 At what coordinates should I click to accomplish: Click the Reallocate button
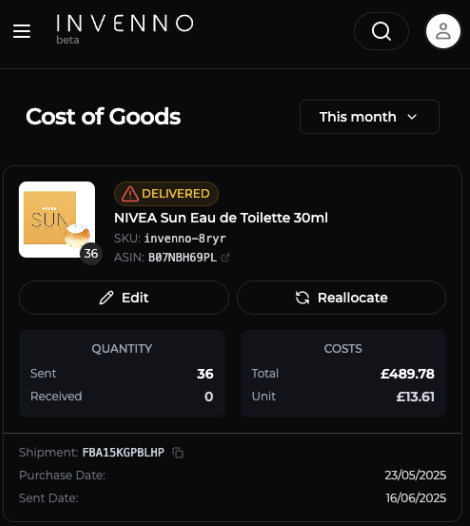point(342,298)
